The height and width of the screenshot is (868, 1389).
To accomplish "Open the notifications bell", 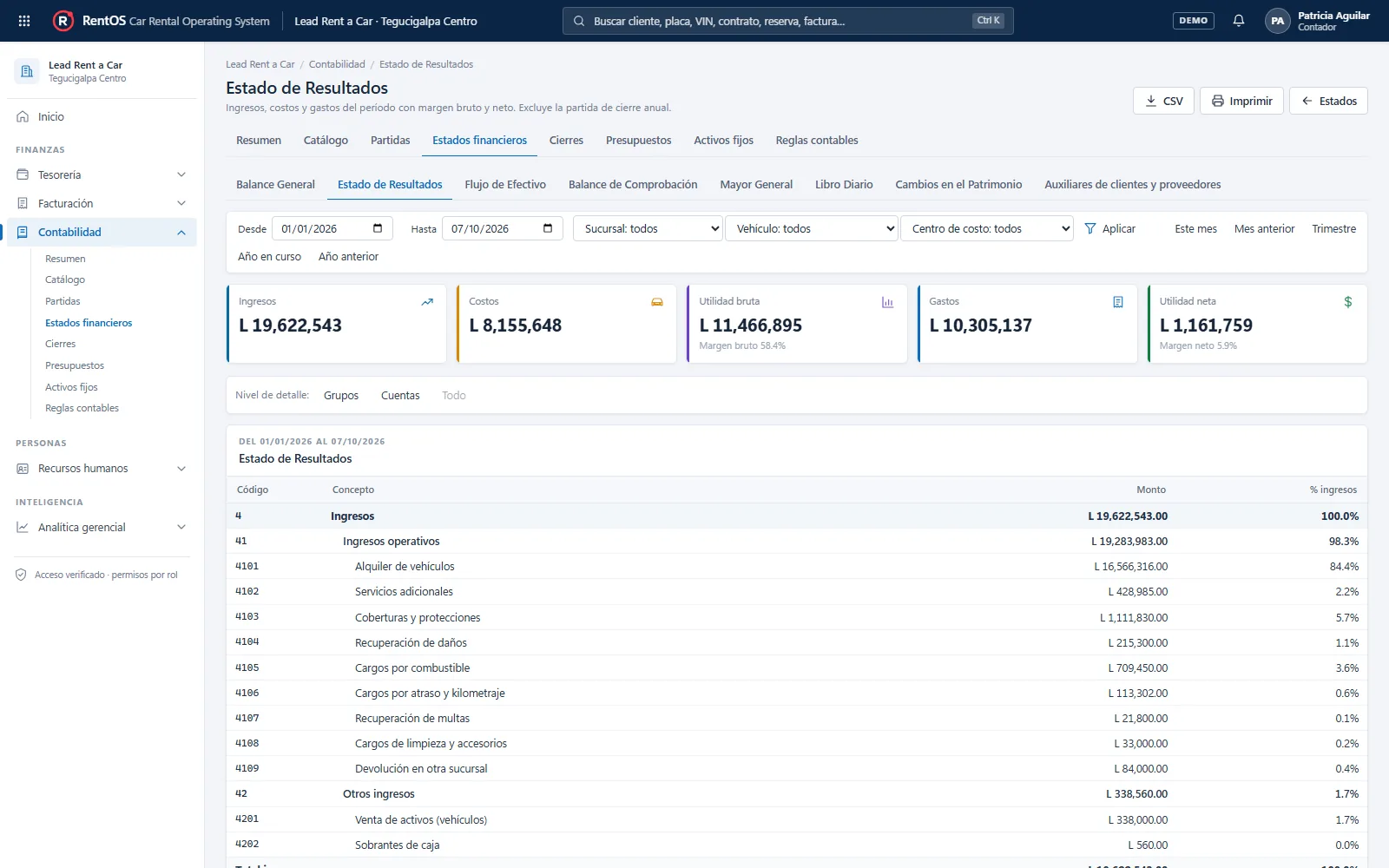I will [1239, 21].
